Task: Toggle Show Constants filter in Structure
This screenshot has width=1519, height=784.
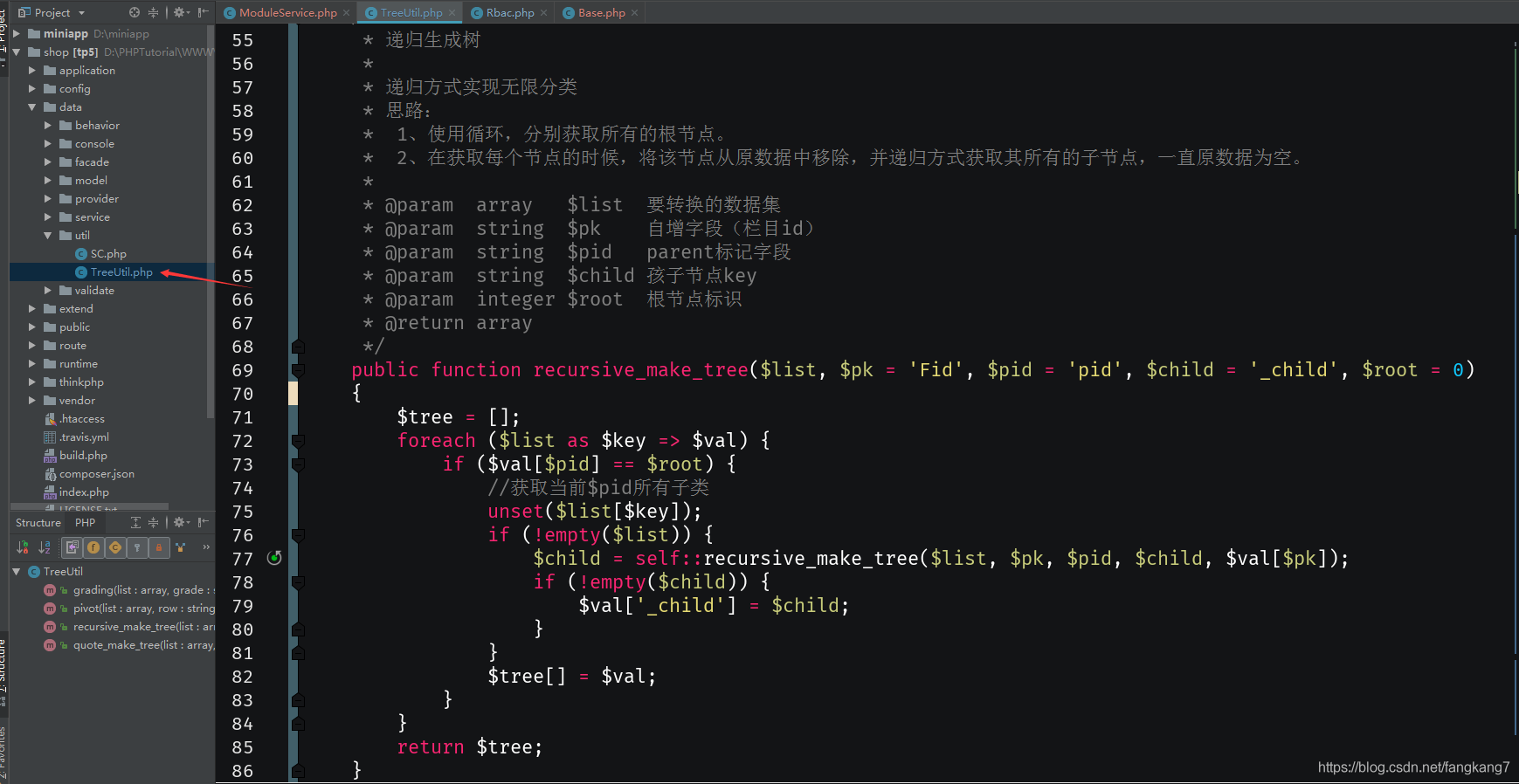Action: pyautogui.click(x=115, y=547)
